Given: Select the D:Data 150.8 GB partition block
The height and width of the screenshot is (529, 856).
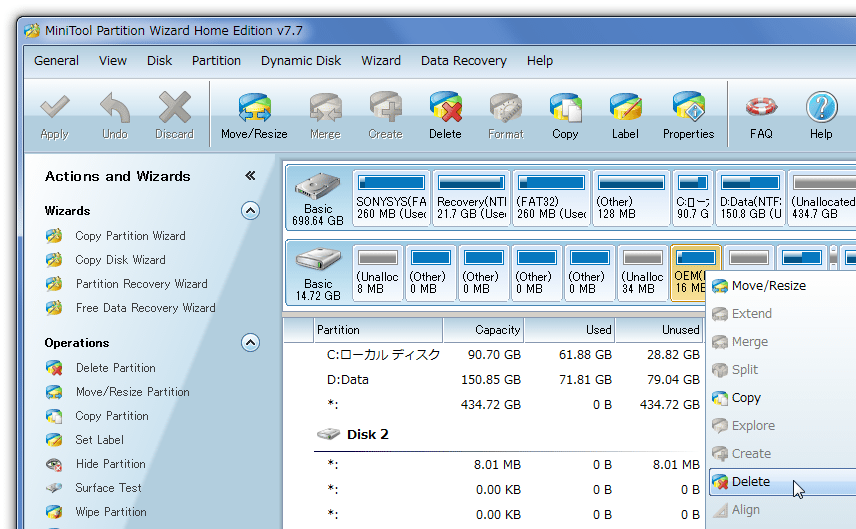Looking at the screenshot, I should [751, 198].
